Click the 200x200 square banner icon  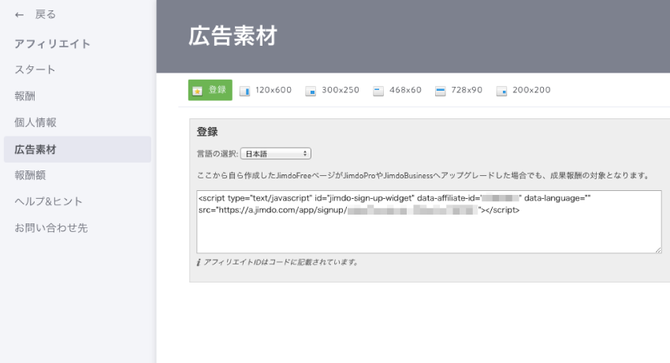[502, 91]
